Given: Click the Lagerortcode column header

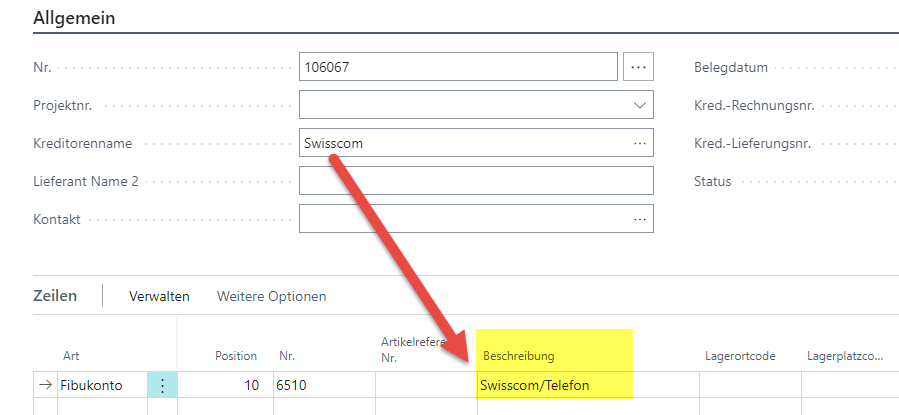Looking at the screenshot, I should [x=740, y=356].
